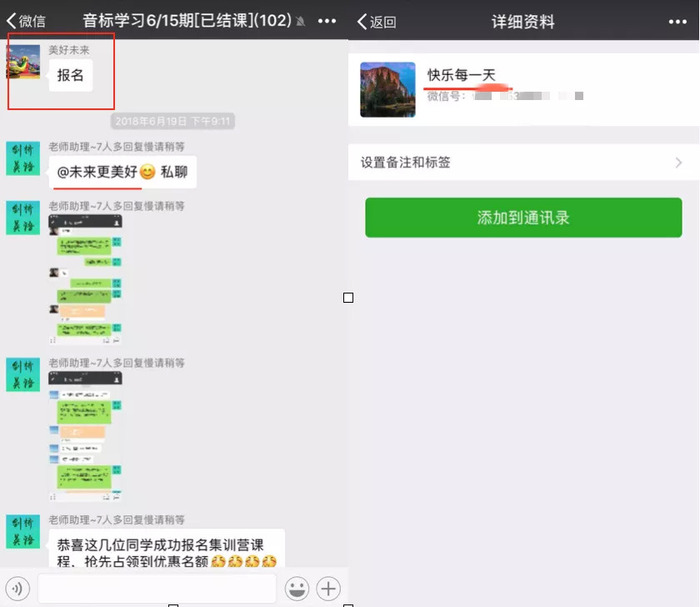Open the emoji sticker picker
Screen dimensions: 700x607
coord(297,588)
